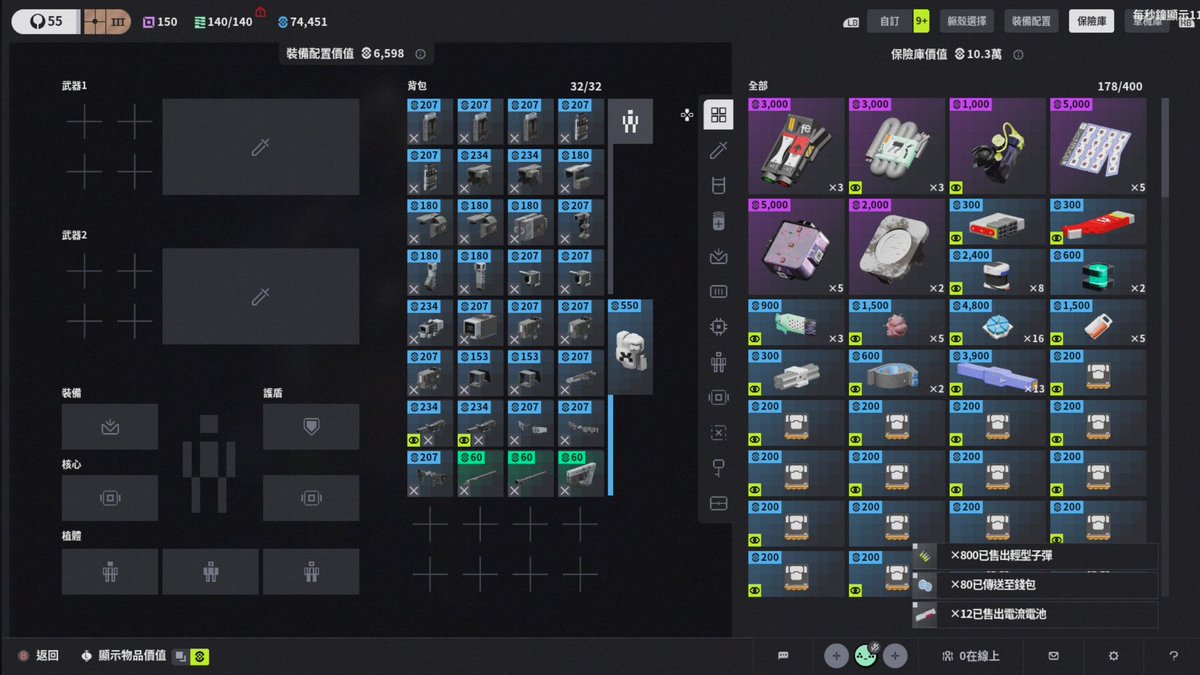1200x675 pixels.
Task: Select the crate filter icon at the list bottom
Action: point(718,503)
